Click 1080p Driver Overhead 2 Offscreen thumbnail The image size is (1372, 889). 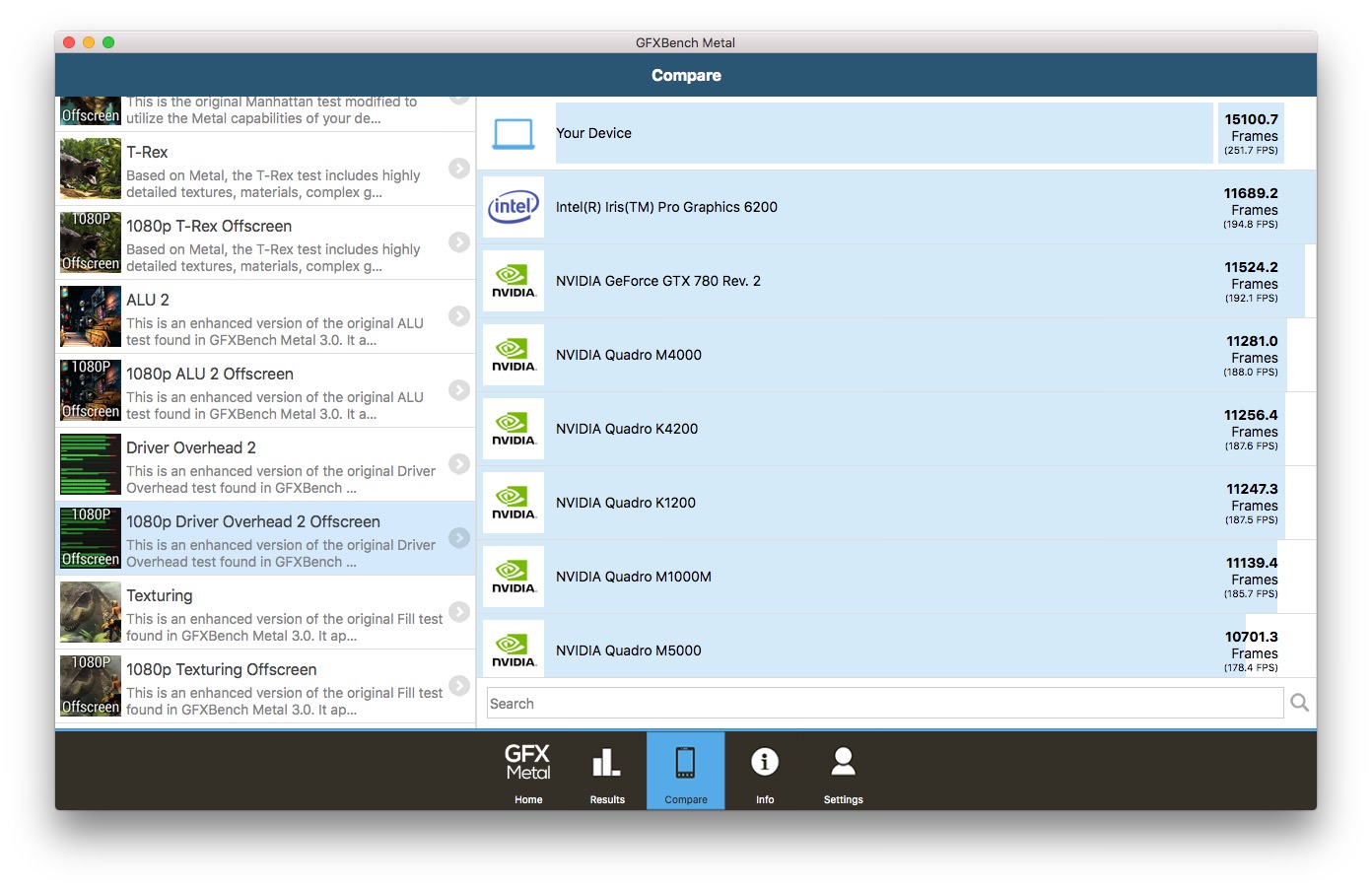point(91,538)
